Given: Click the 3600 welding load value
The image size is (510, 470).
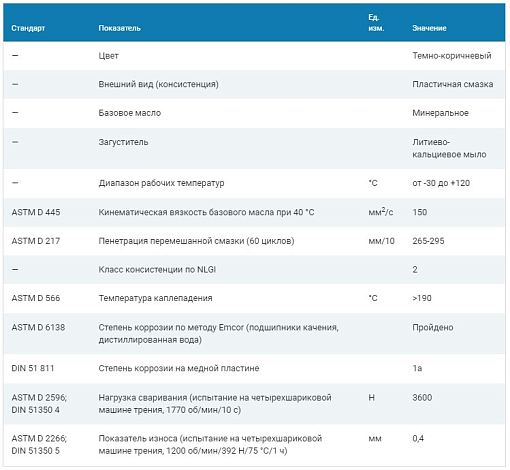Looking at the screenshot, I should (x=422, y=398).
